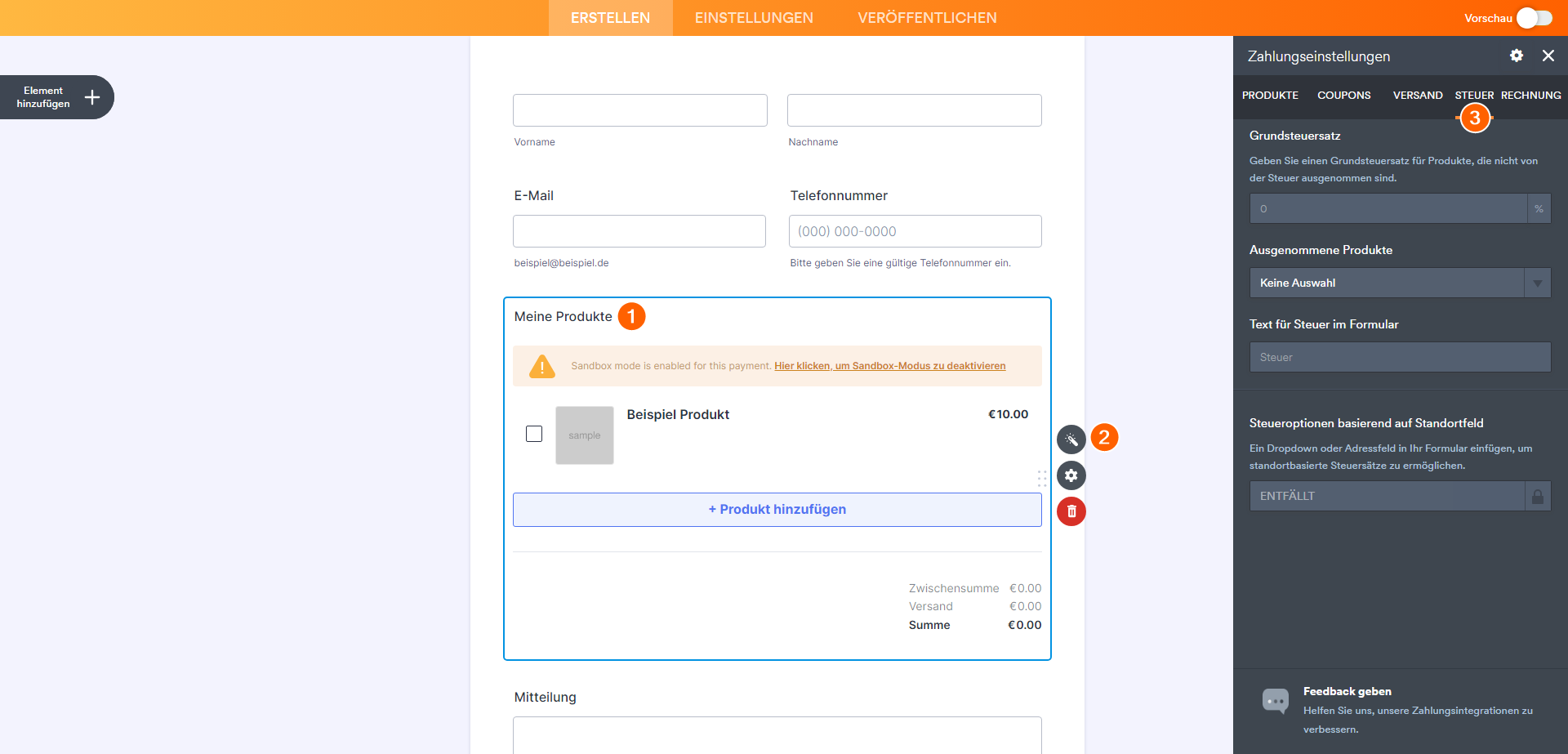Click the Mitteilung field label
The height and width of the screenshot is (754, 1568).
[x=546, y=697]
